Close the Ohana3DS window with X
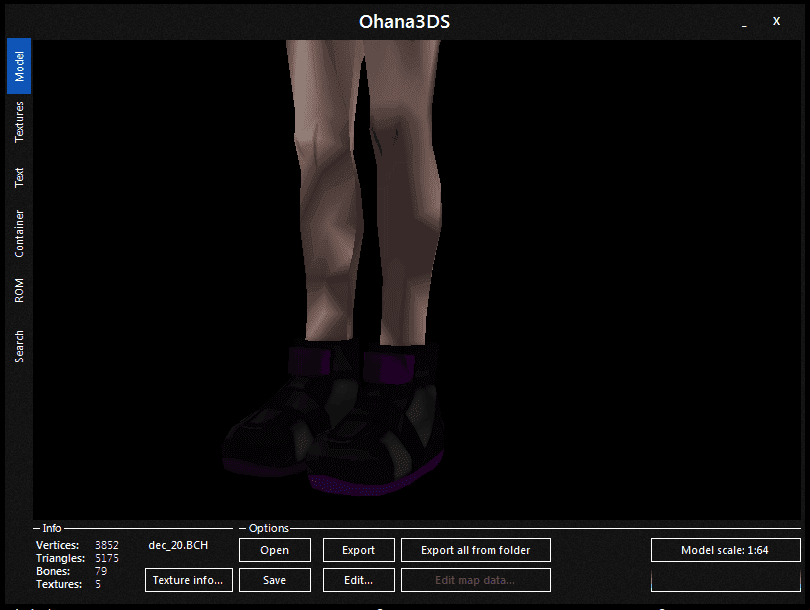Viewport: 810px width, 610px height. (776, 21)
